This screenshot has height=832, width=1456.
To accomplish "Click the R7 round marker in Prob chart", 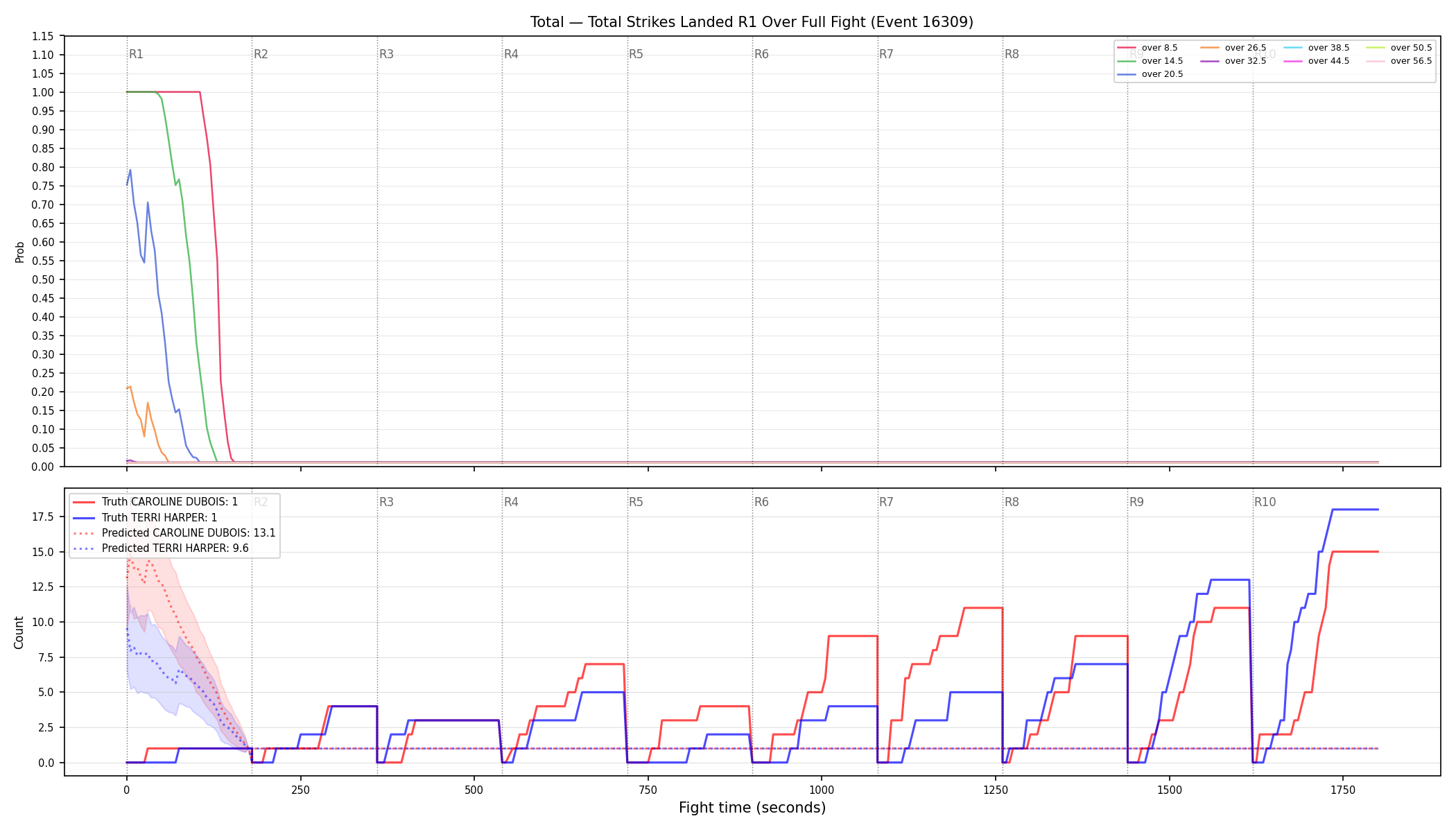I will [887, 54].
